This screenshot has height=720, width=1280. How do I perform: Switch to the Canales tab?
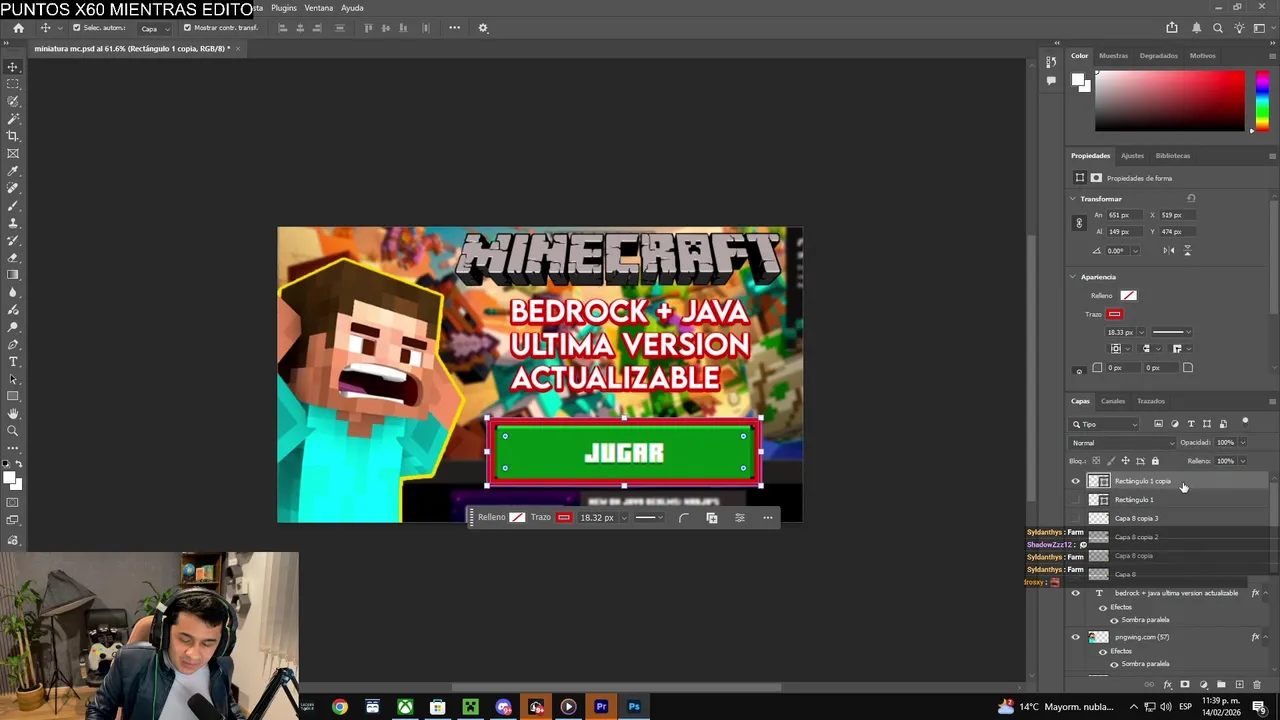coord(1113,401)
